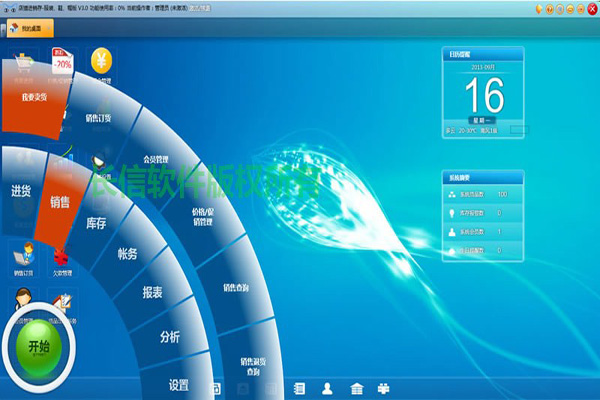
Task: Click the 2013-09月 month label
Action: pos(483,67)
